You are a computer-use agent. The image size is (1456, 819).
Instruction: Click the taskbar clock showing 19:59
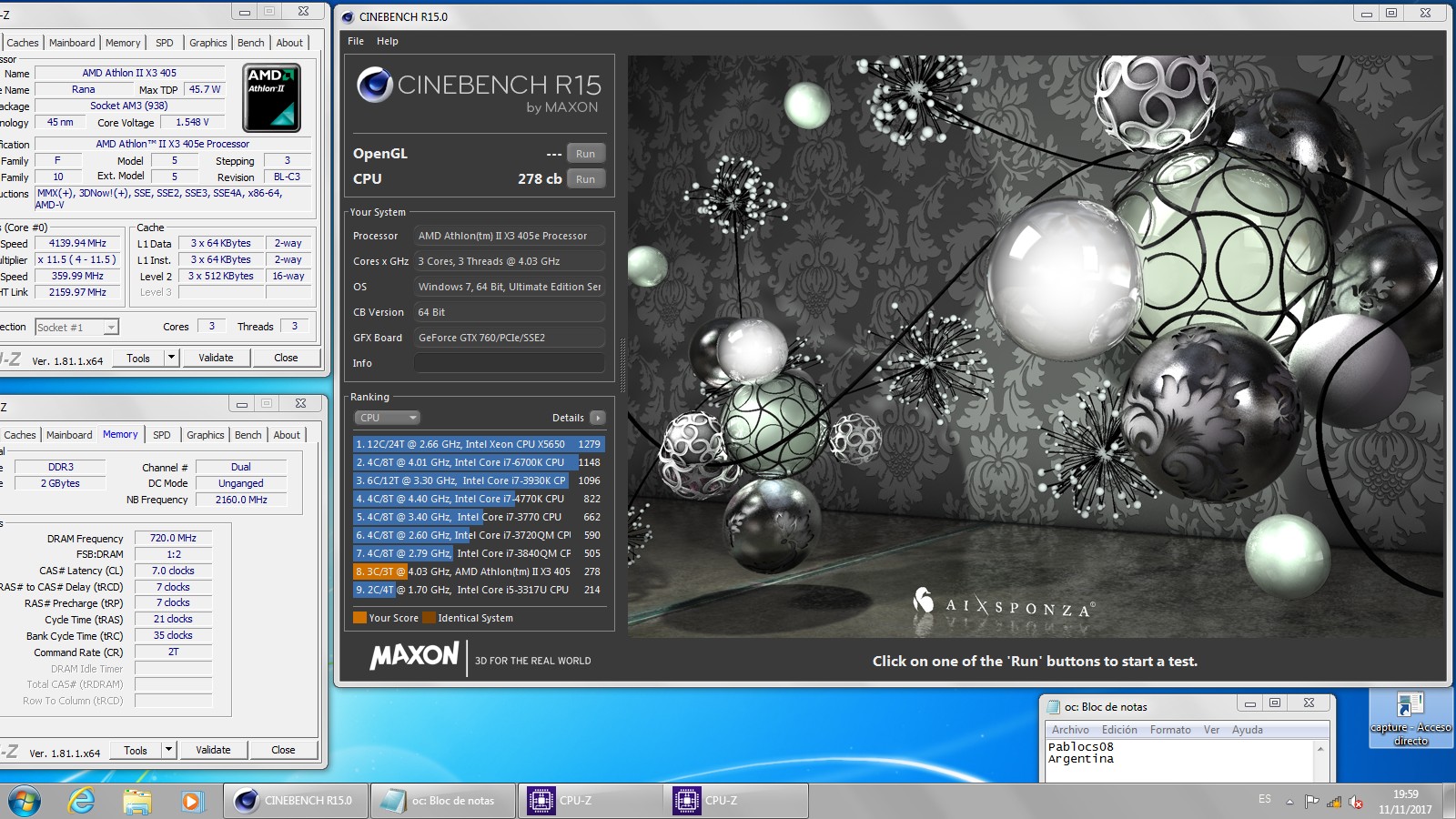(1405, 802)
